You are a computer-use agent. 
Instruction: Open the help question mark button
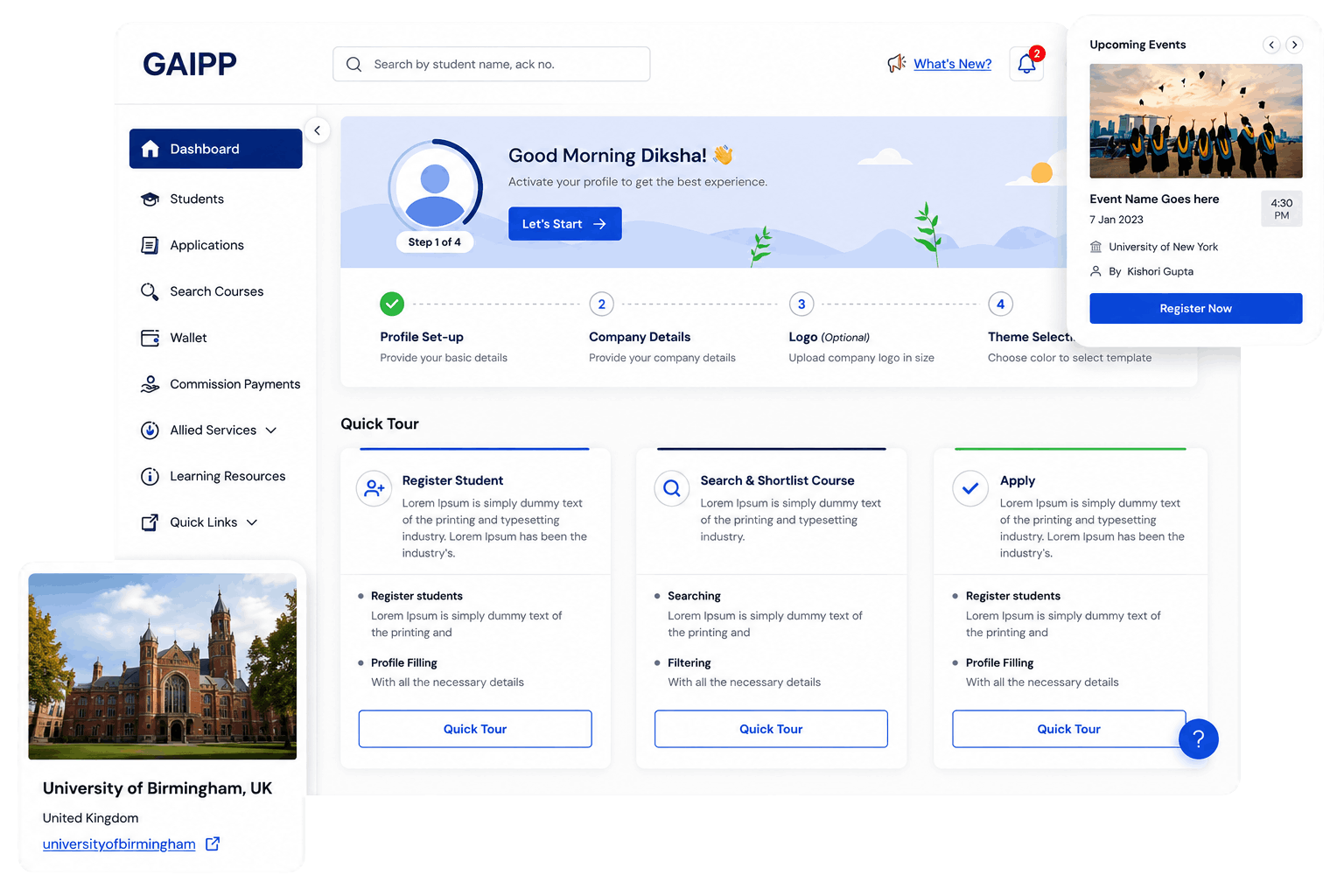tap(1199, 739)
